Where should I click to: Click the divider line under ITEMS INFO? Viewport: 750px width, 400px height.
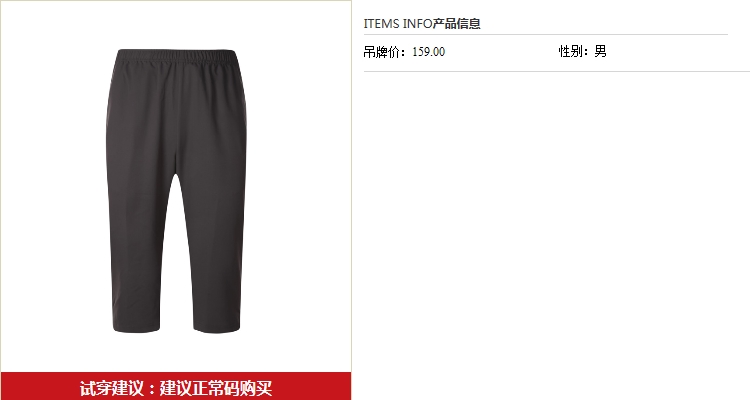[x=546, y=34]
